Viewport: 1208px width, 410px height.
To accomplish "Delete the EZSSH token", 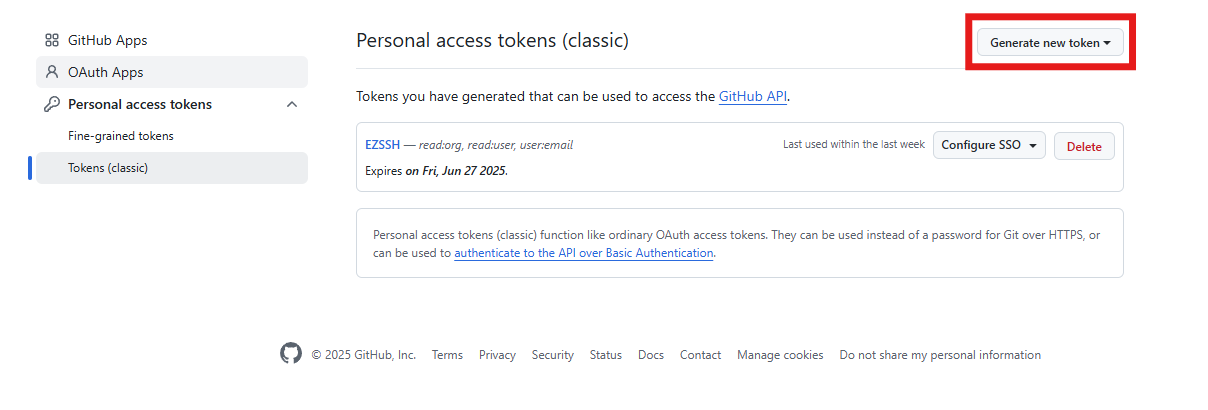I will (x=1084, y=146).
